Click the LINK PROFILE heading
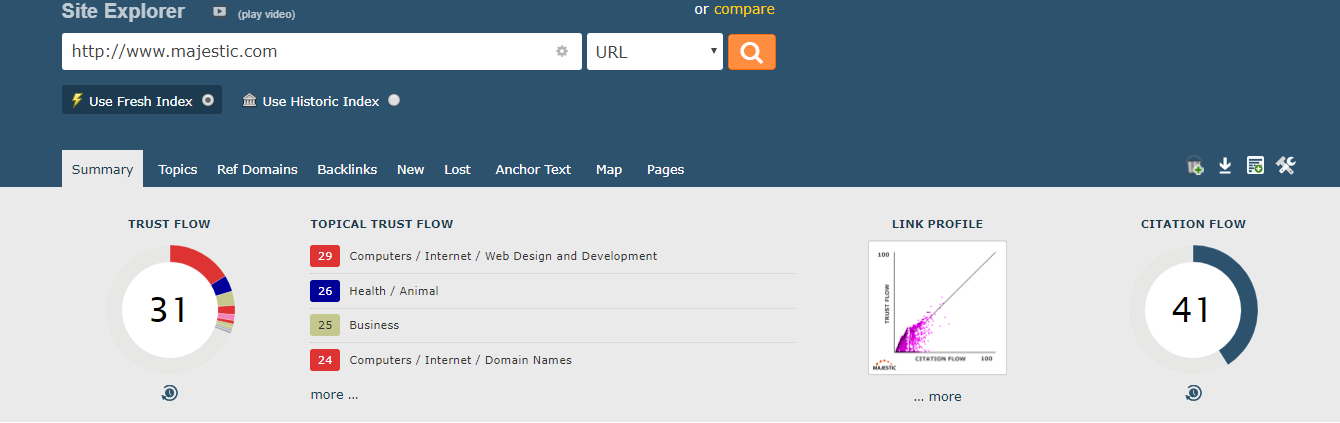 point(937,224)
